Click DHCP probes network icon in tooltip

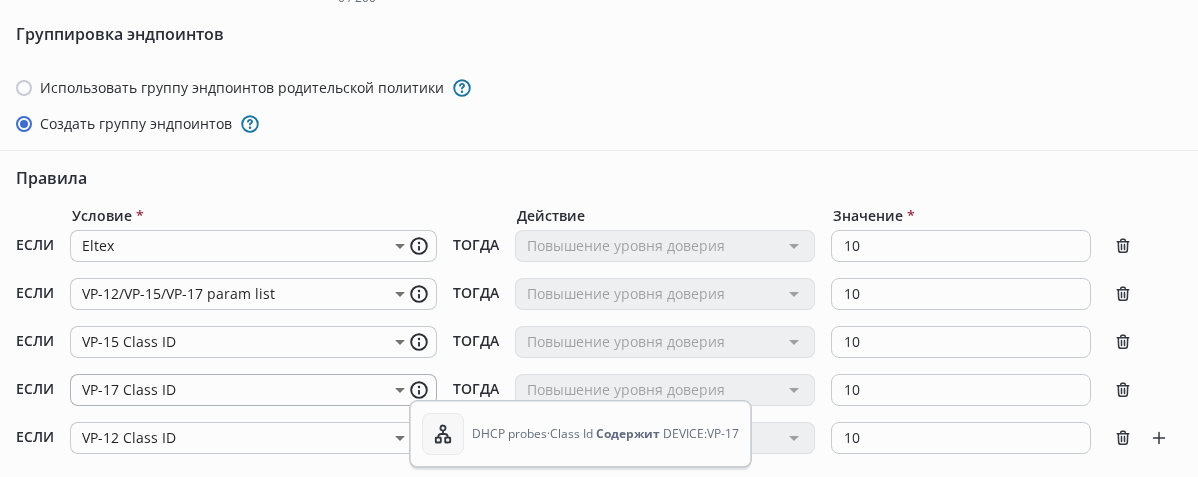click(443, 434)
